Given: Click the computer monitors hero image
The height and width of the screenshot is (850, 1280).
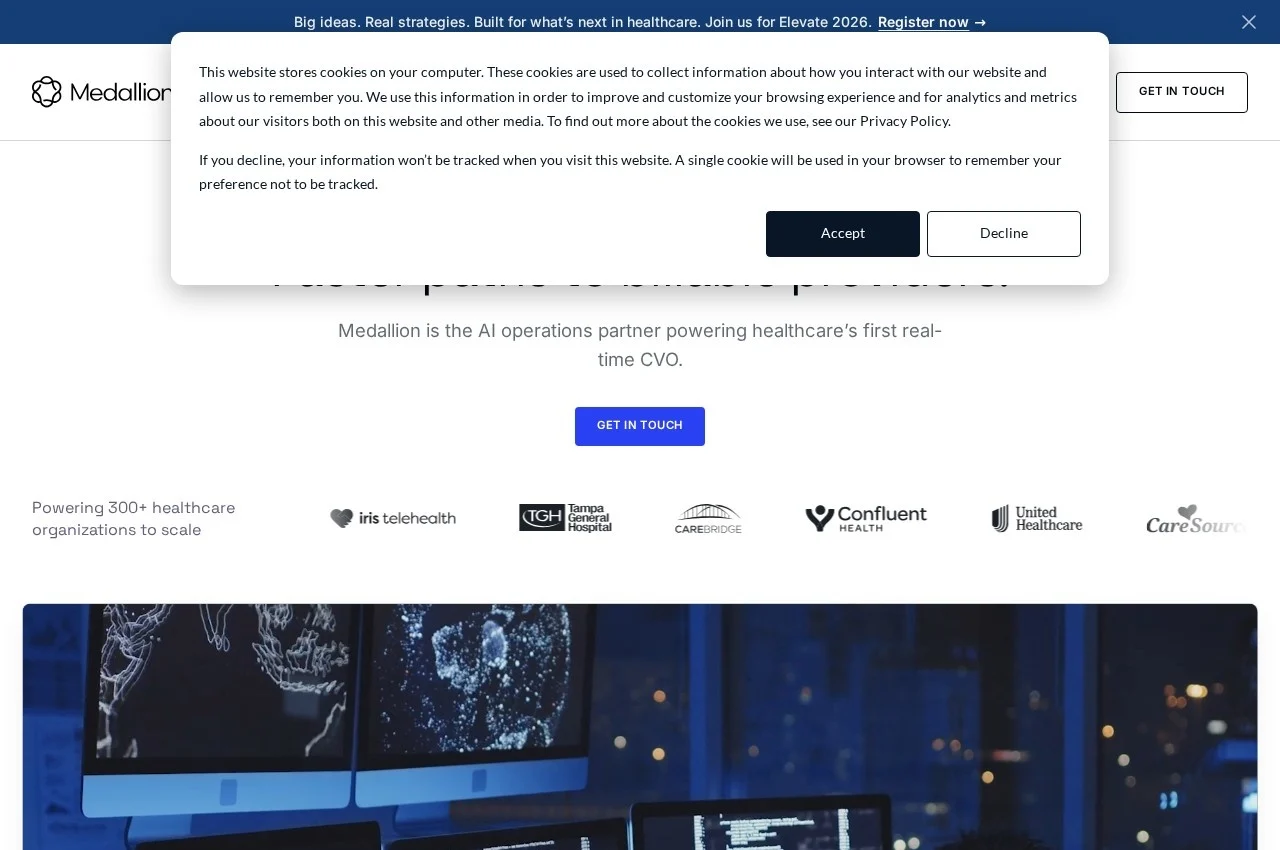Looking at the screenshot, I should pyautogui.click(x=640, y=727).
